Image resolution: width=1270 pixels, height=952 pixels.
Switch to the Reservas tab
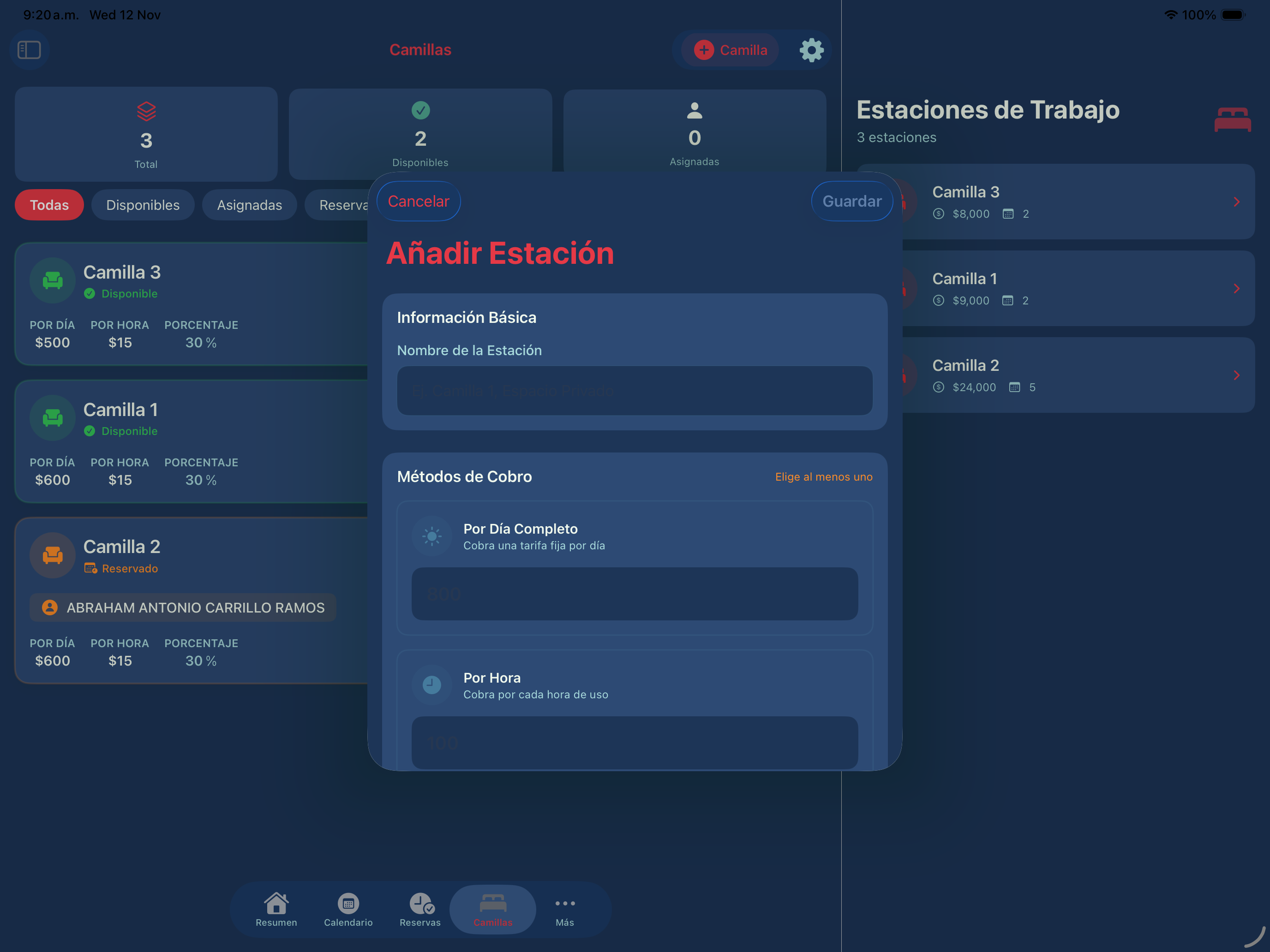(420, 909)
